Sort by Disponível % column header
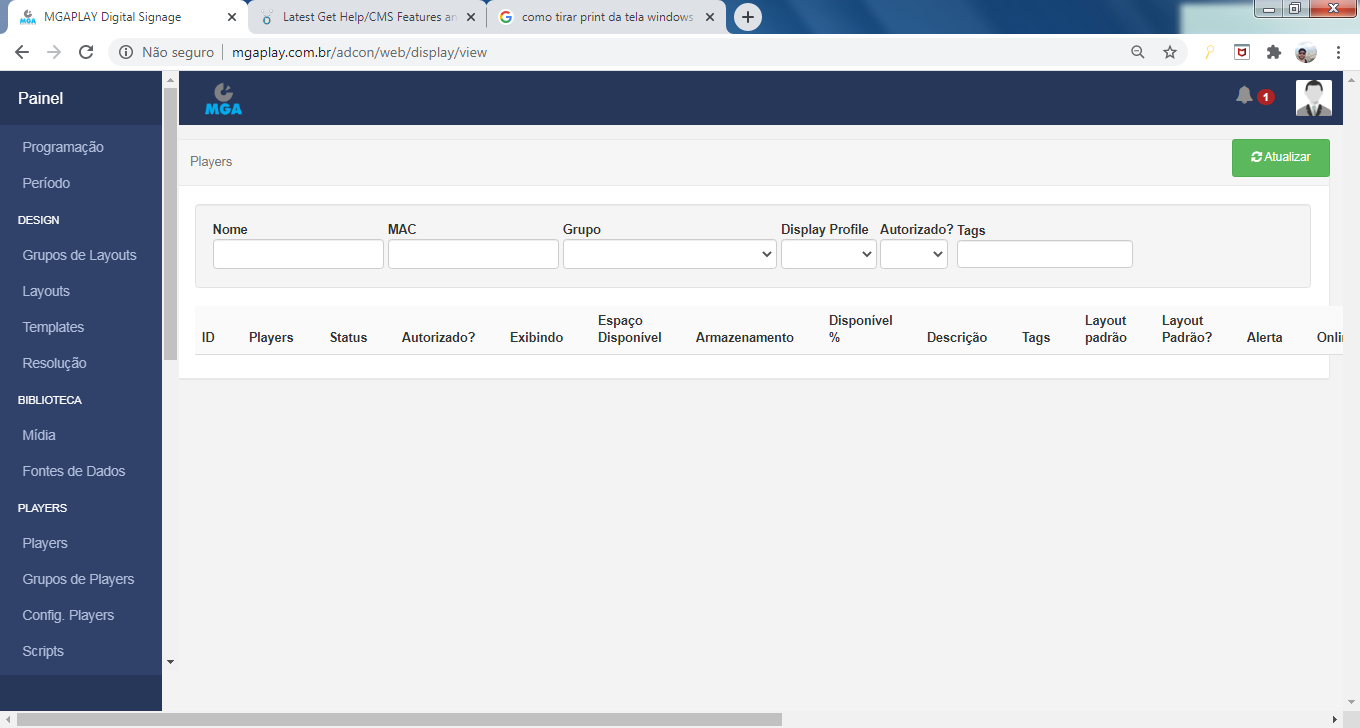 (x=861, y=329)
